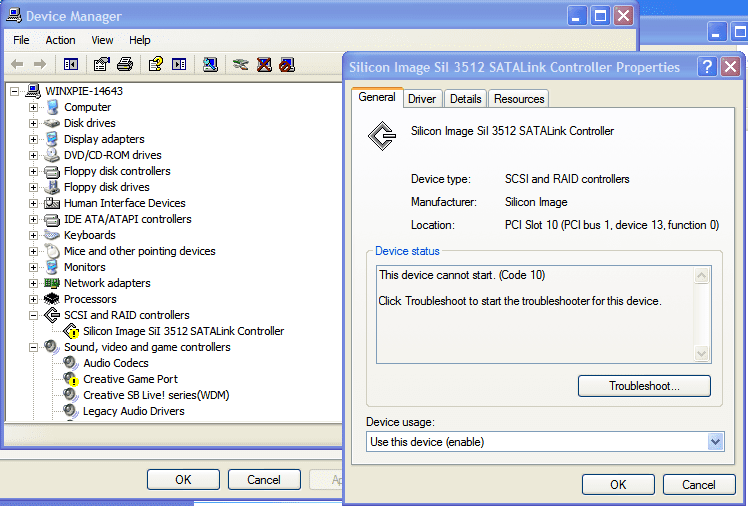This screenshot has width=748, height=506.
Task: Select the Display adapters category icon
Action: point(52,139)
